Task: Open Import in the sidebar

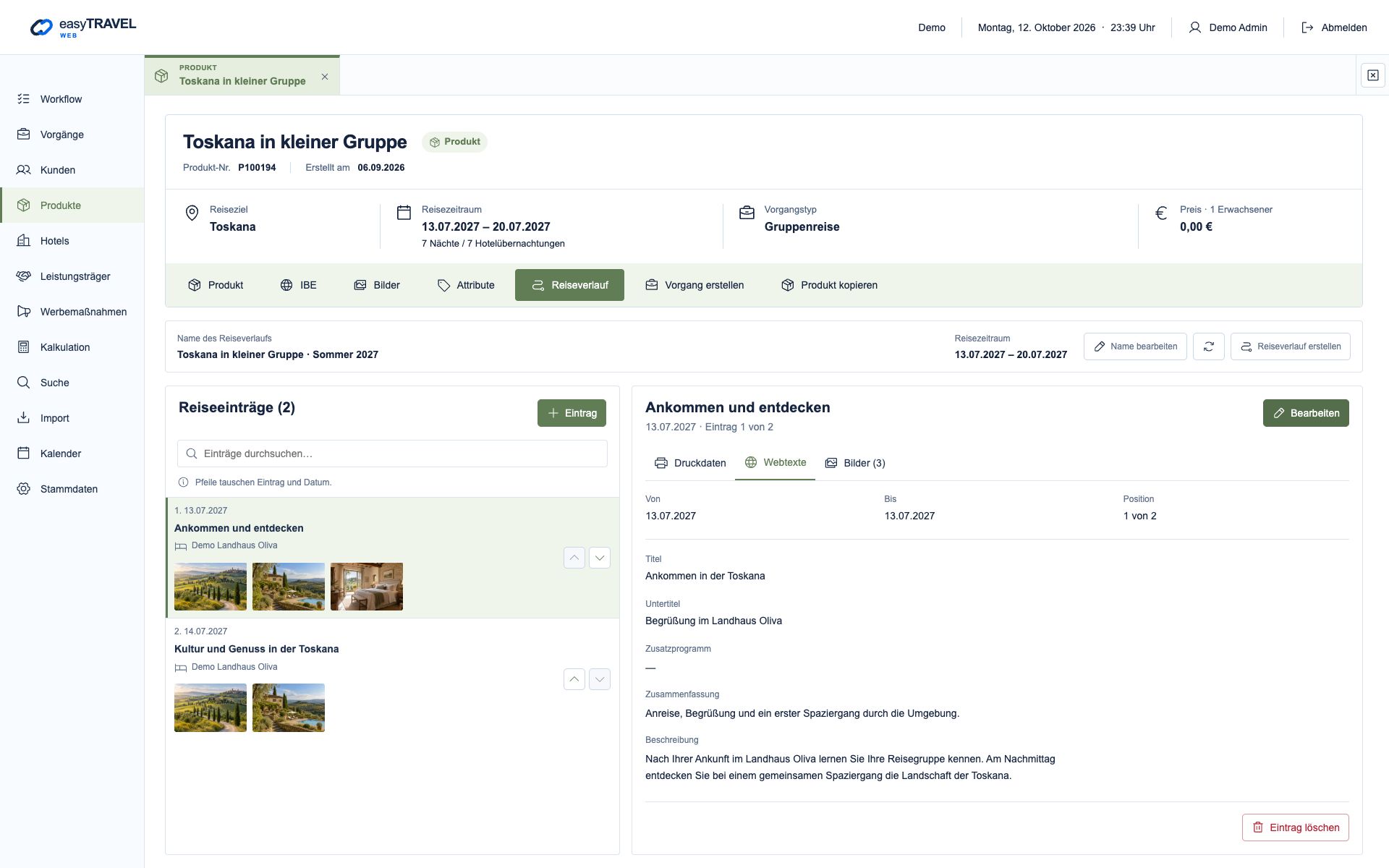Action: tap(72, 418)
